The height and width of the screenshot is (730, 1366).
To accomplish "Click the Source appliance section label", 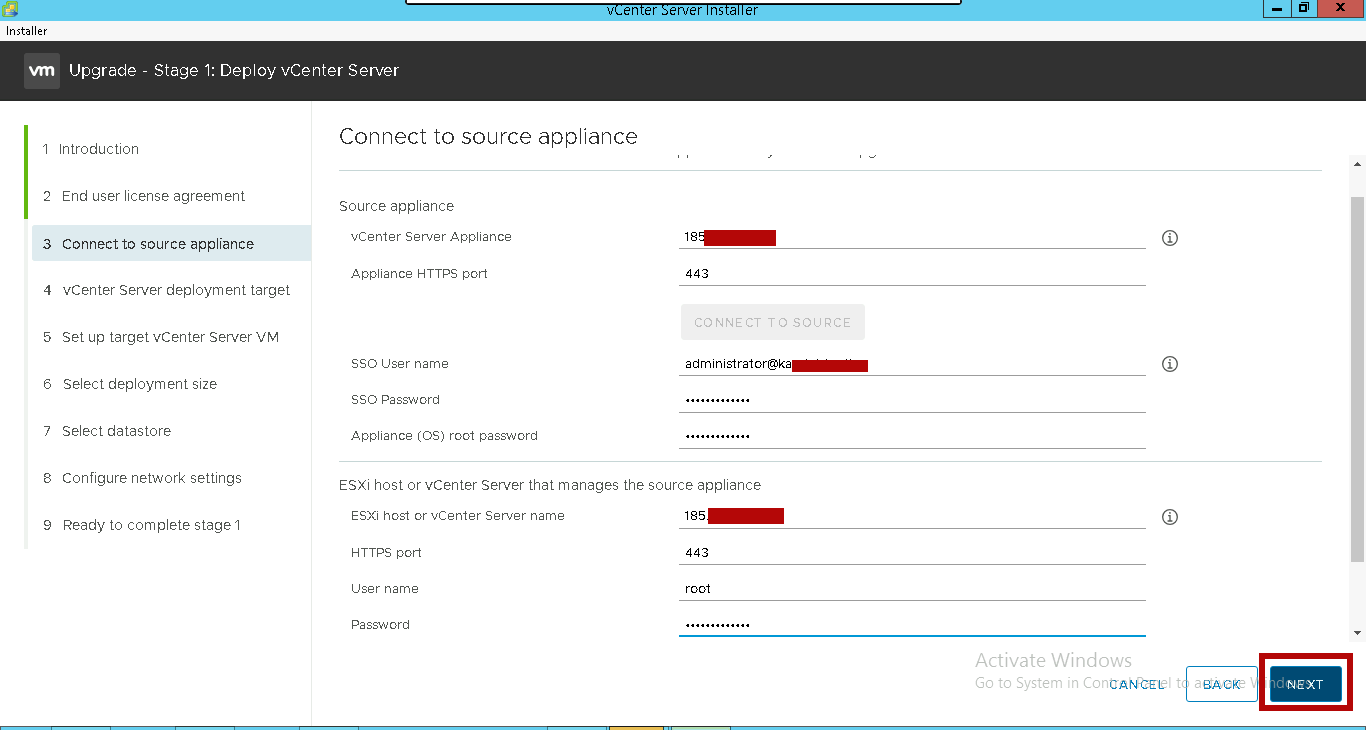I will tap(396, 206).
